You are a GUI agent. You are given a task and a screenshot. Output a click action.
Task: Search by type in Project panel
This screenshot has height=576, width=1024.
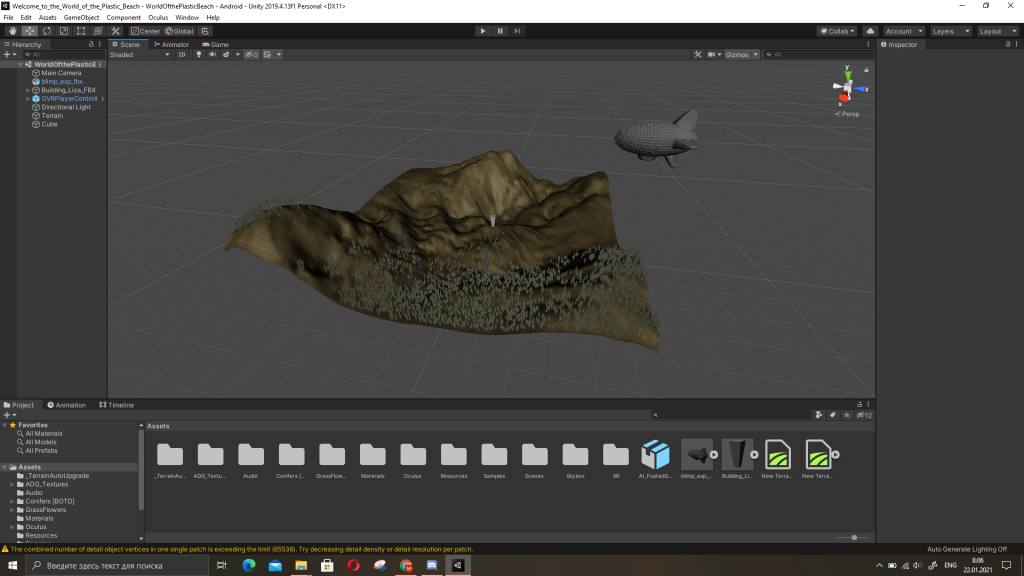(x=819, y=415)
